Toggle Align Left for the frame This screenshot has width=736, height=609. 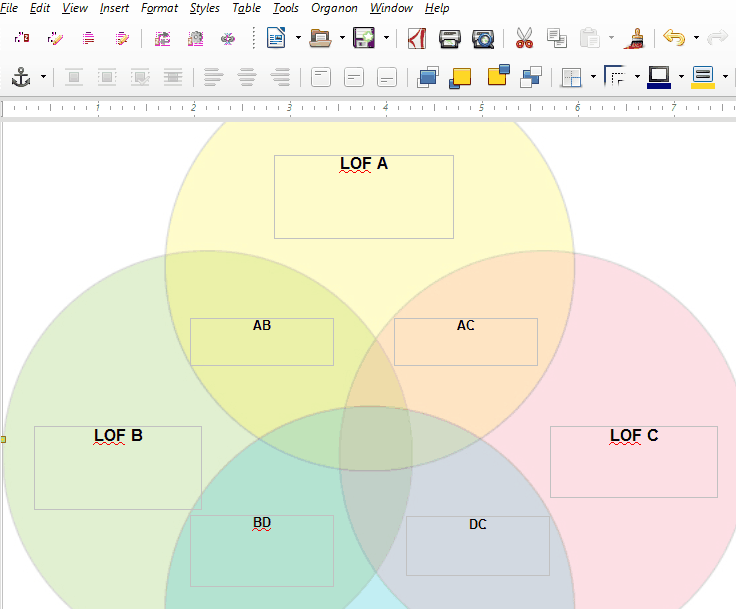point(214,77)
